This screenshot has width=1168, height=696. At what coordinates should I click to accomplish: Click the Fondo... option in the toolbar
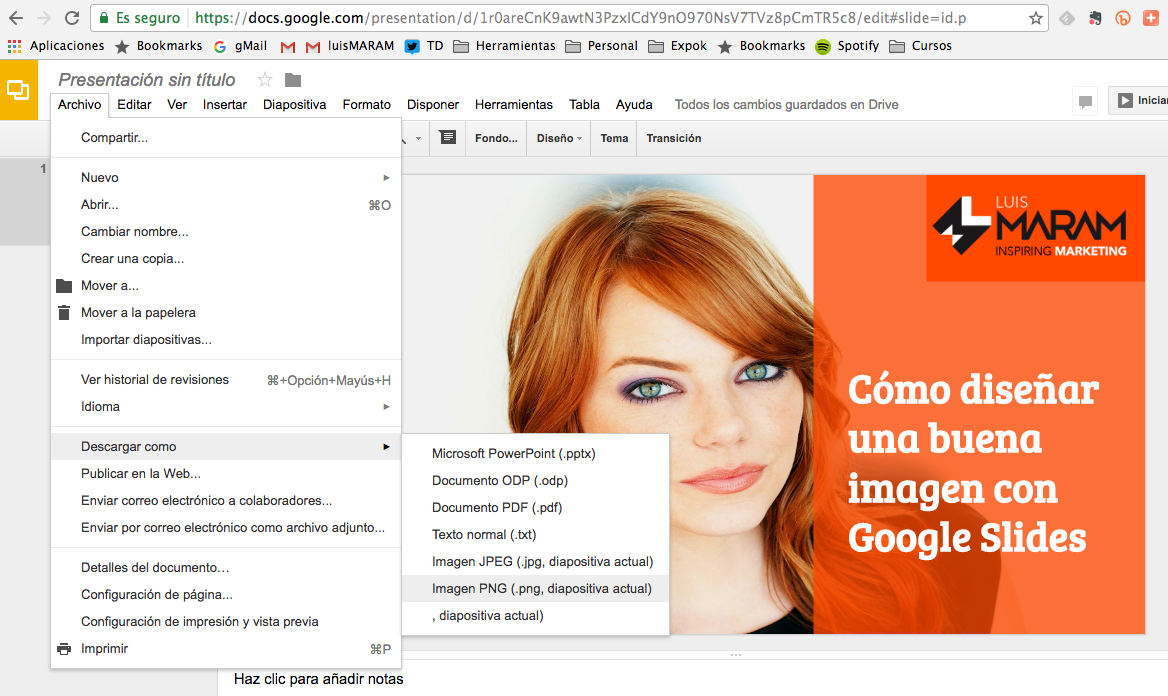coord(495,137)
